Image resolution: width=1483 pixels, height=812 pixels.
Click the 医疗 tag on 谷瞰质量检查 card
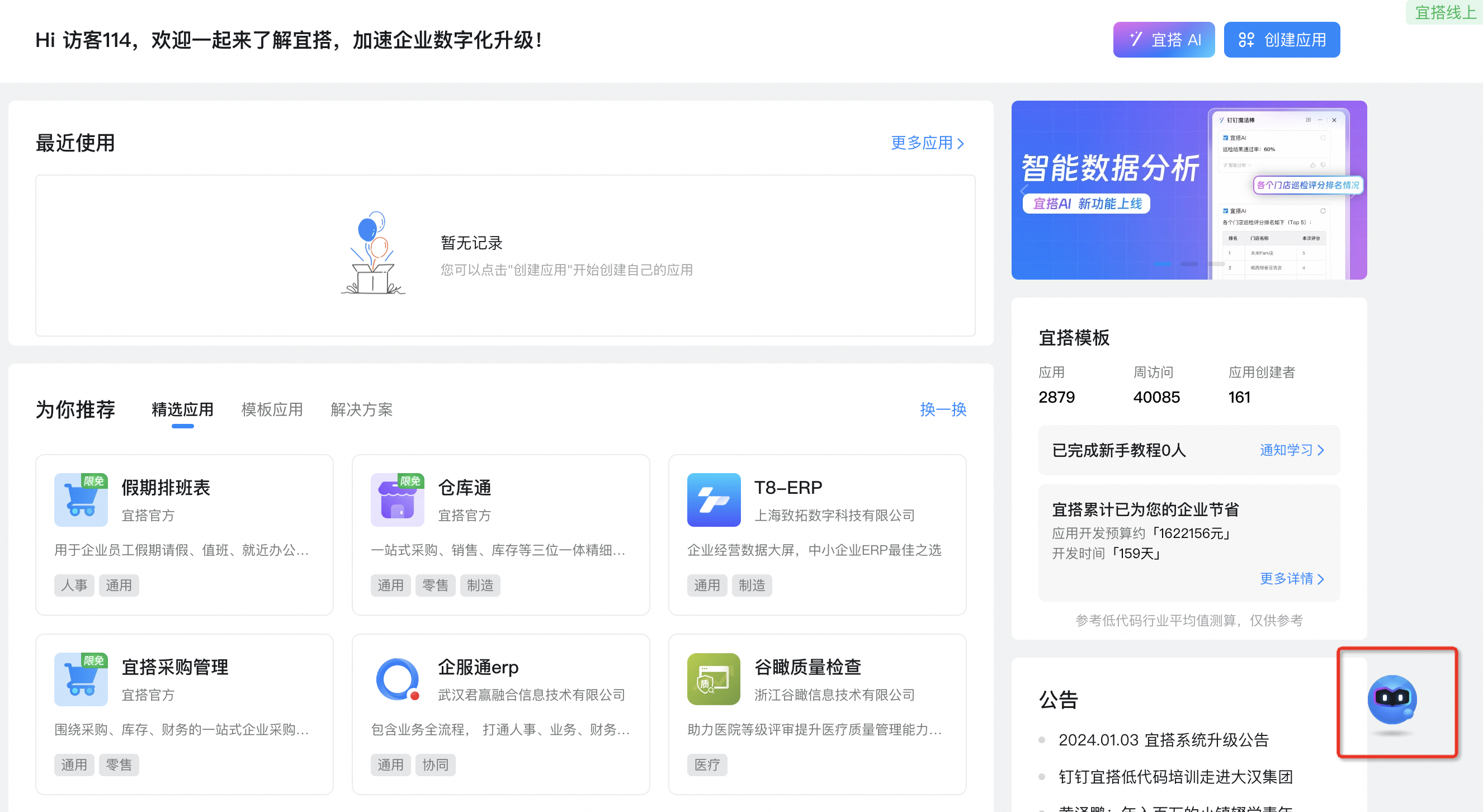[707, 765]
